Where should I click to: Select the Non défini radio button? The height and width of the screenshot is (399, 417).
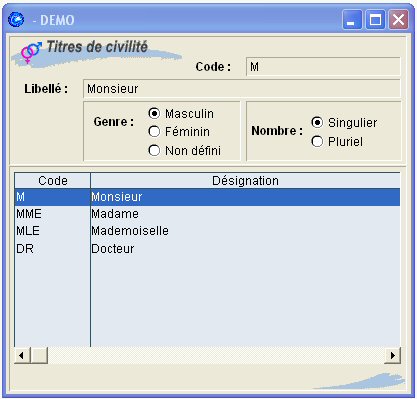click(x=154, y=150)
